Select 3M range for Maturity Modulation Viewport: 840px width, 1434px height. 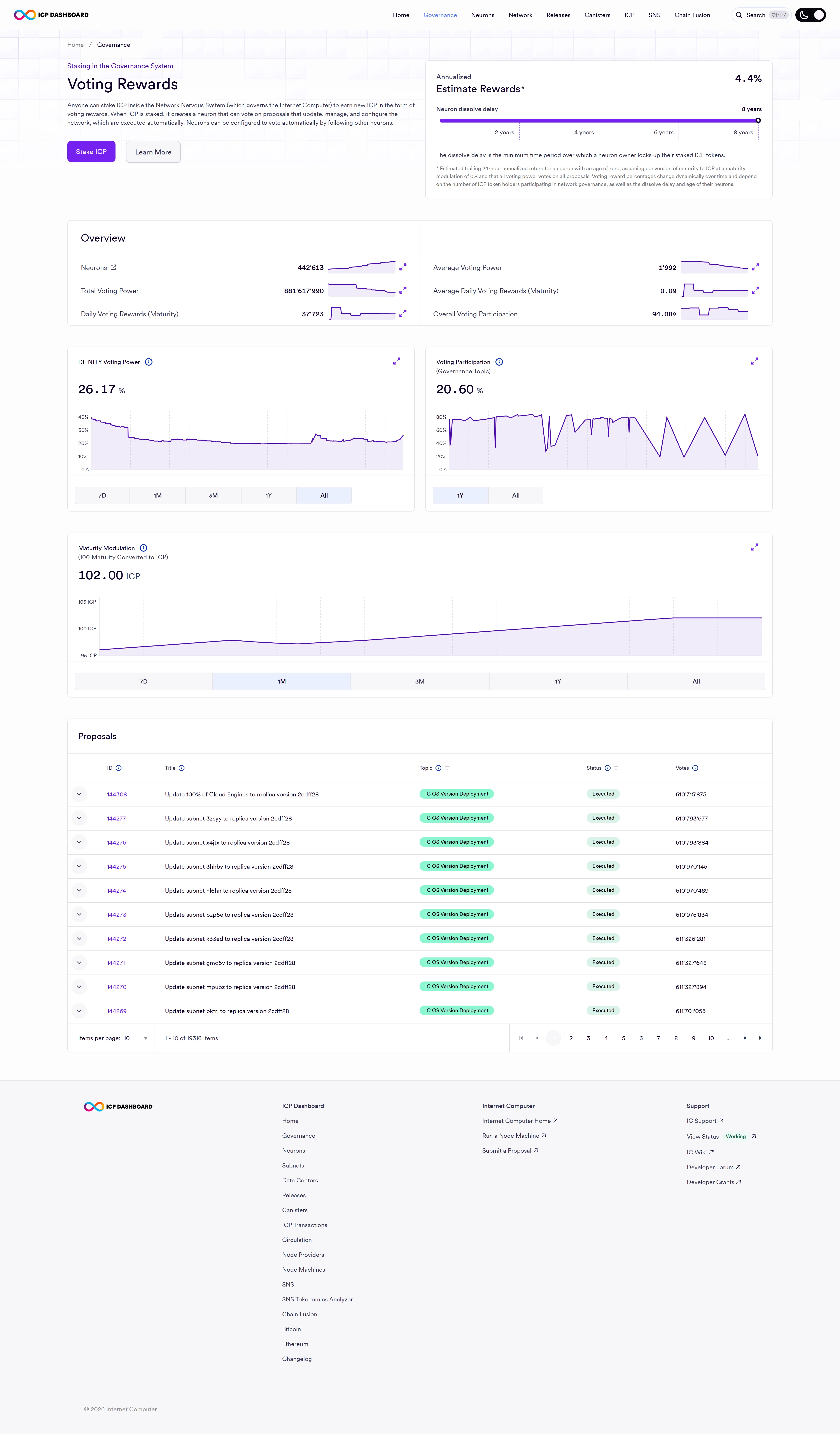pos(420,681)
